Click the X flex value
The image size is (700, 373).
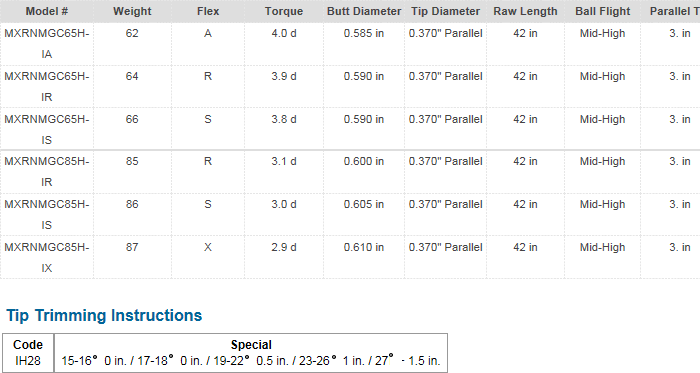coord(208,247)
